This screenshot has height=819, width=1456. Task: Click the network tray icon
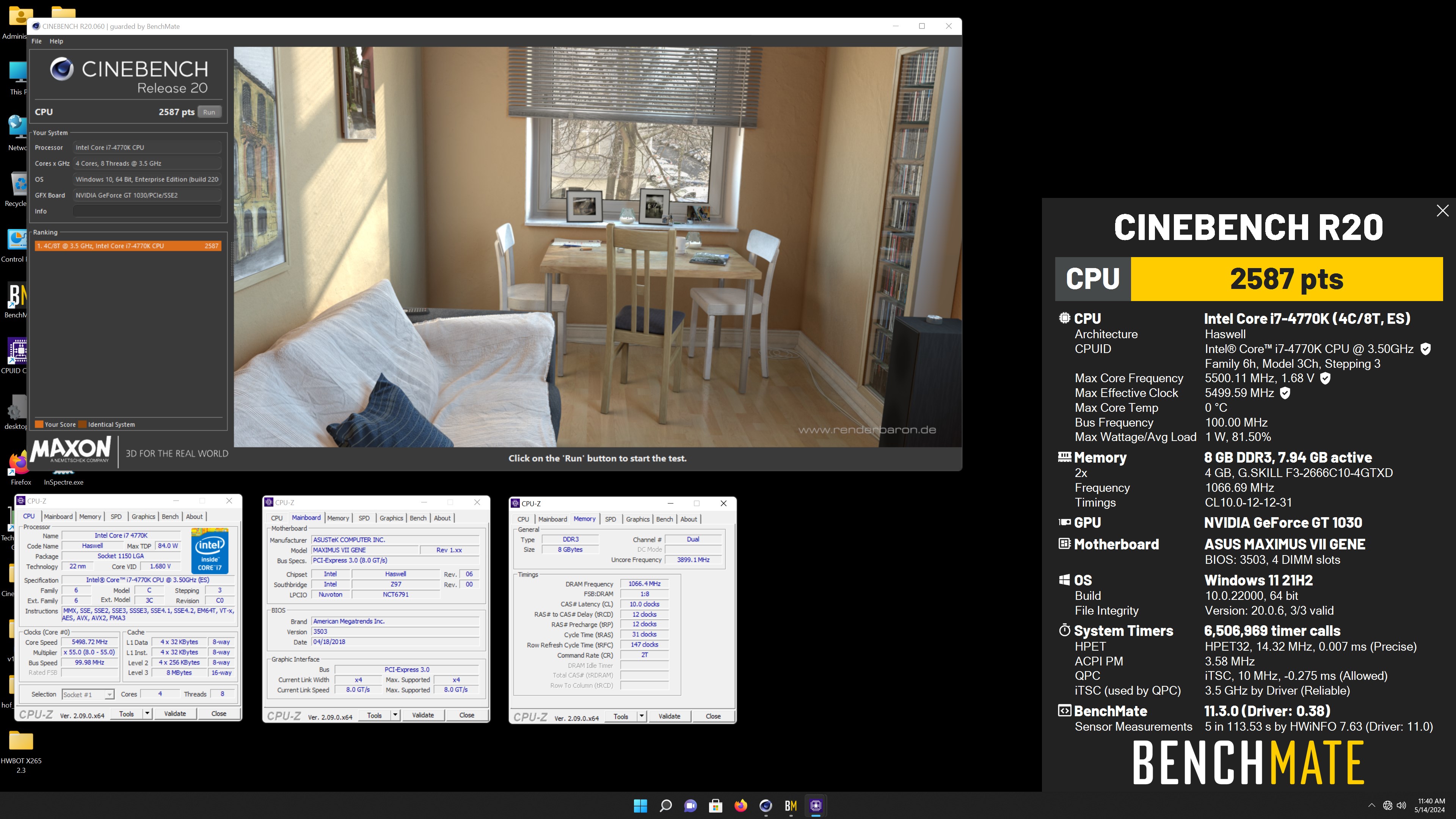pyautogui.click(x=1388, y=805)
